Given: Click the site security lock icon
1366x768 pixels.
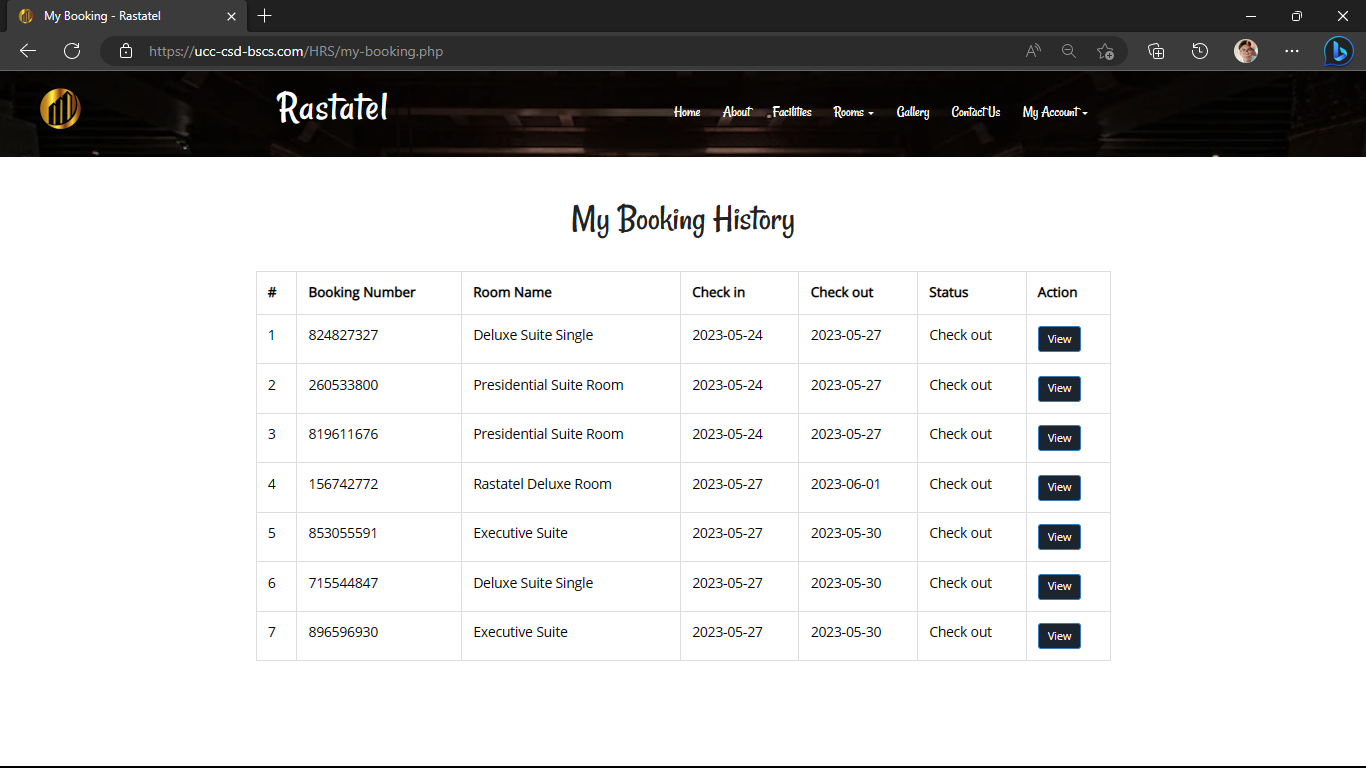Looking at the screenshot, I should click(125, 51).
